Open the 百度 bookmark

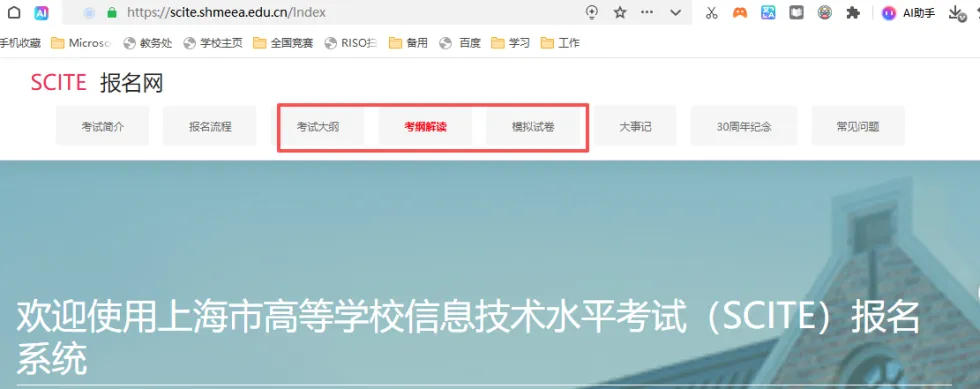[460, 43]
